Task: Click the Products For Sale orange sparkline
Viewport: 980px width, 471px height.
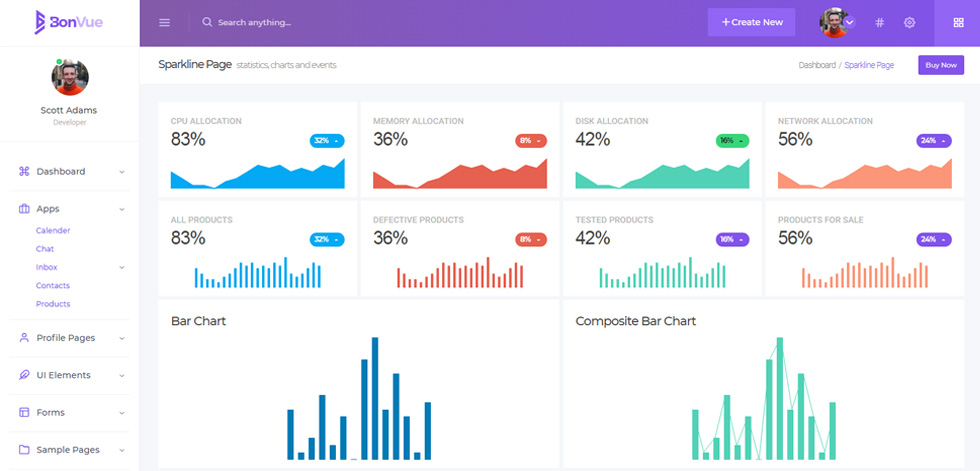Action: point(865,272)
